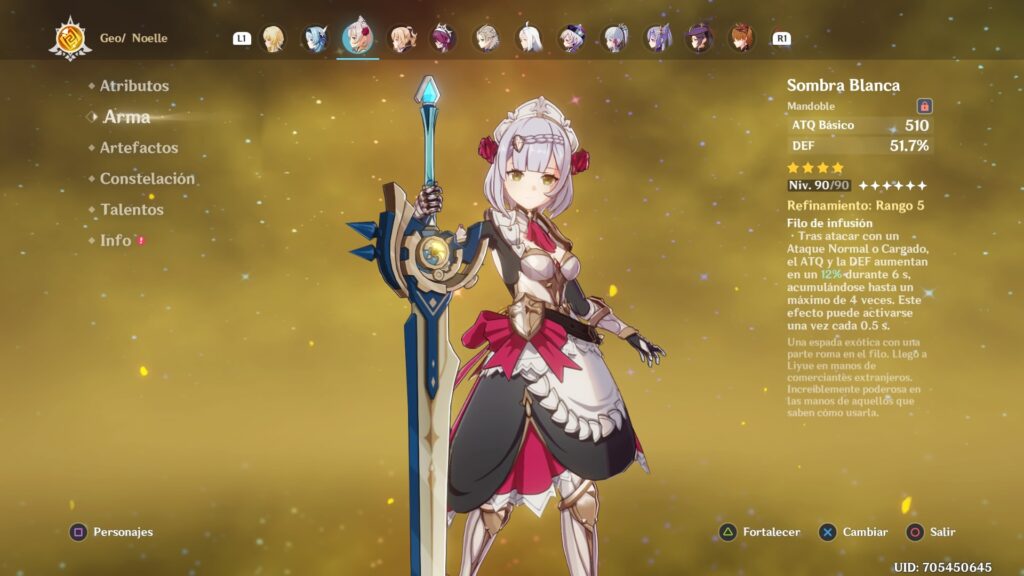Open the Info menu entry

coord(116,241)
